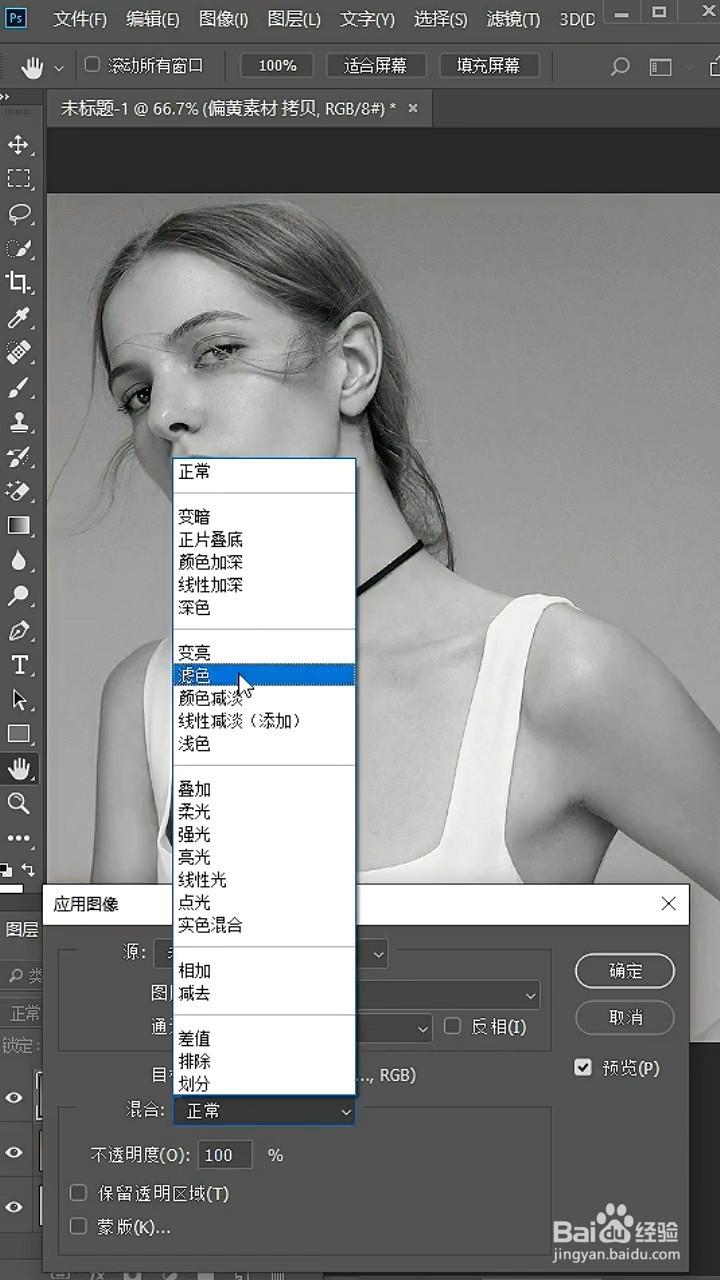
Task: Toggle the 反相(I) checkbox
Action: tap(452, 1026)
